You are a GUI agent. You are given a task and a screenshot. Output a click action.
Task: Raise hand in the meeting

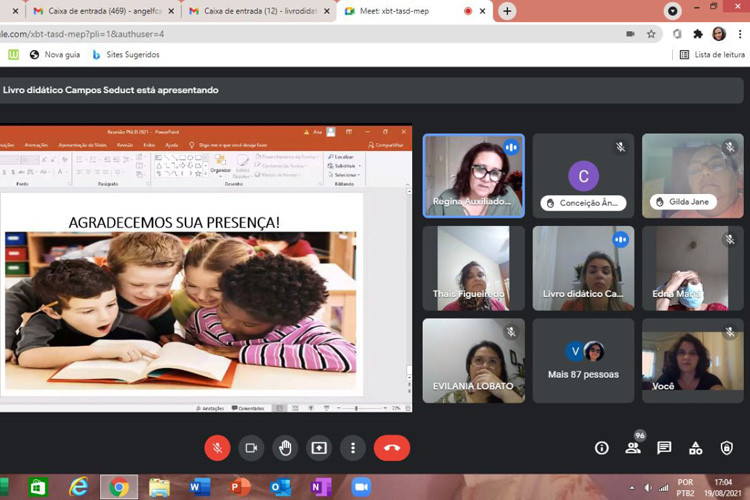(x=285, y=448)
